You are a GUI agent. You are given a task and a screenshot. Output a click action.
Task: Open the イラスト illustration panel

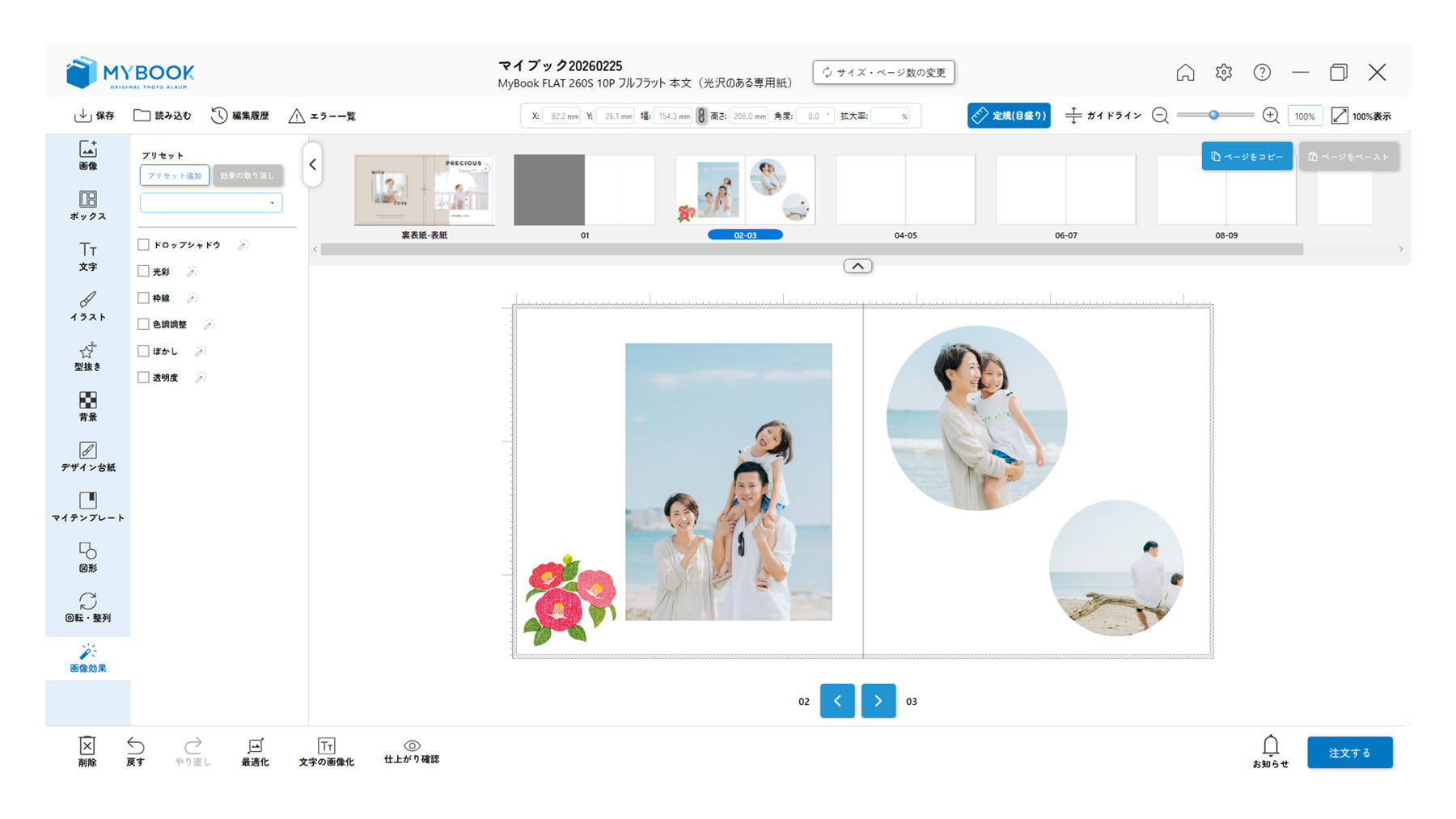point(87,306)
